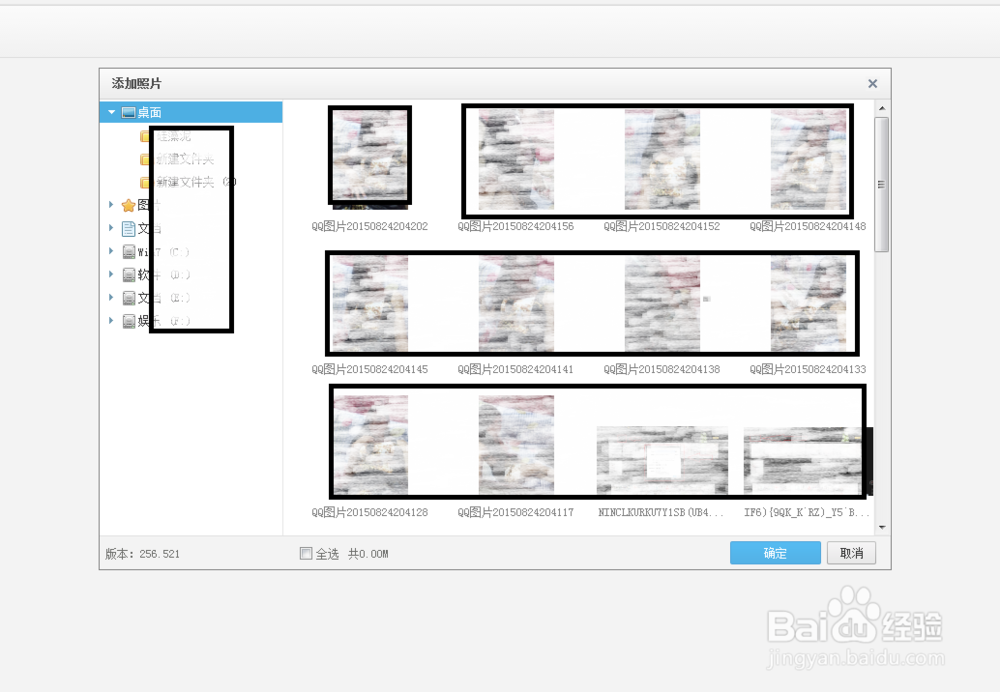Viewport: 1000px width, 692px height.
Task: Click the scrollbar down arrow
Action: point(882,527)
